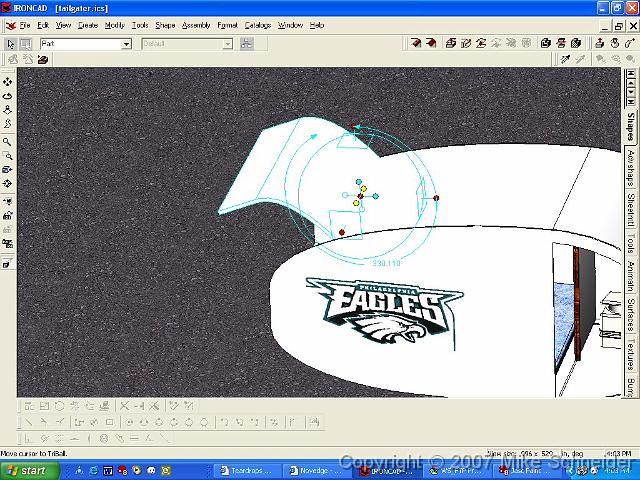Open the Textures catalog tab
This screenshot has height=480, width=640.
click(x=631, y=354)
